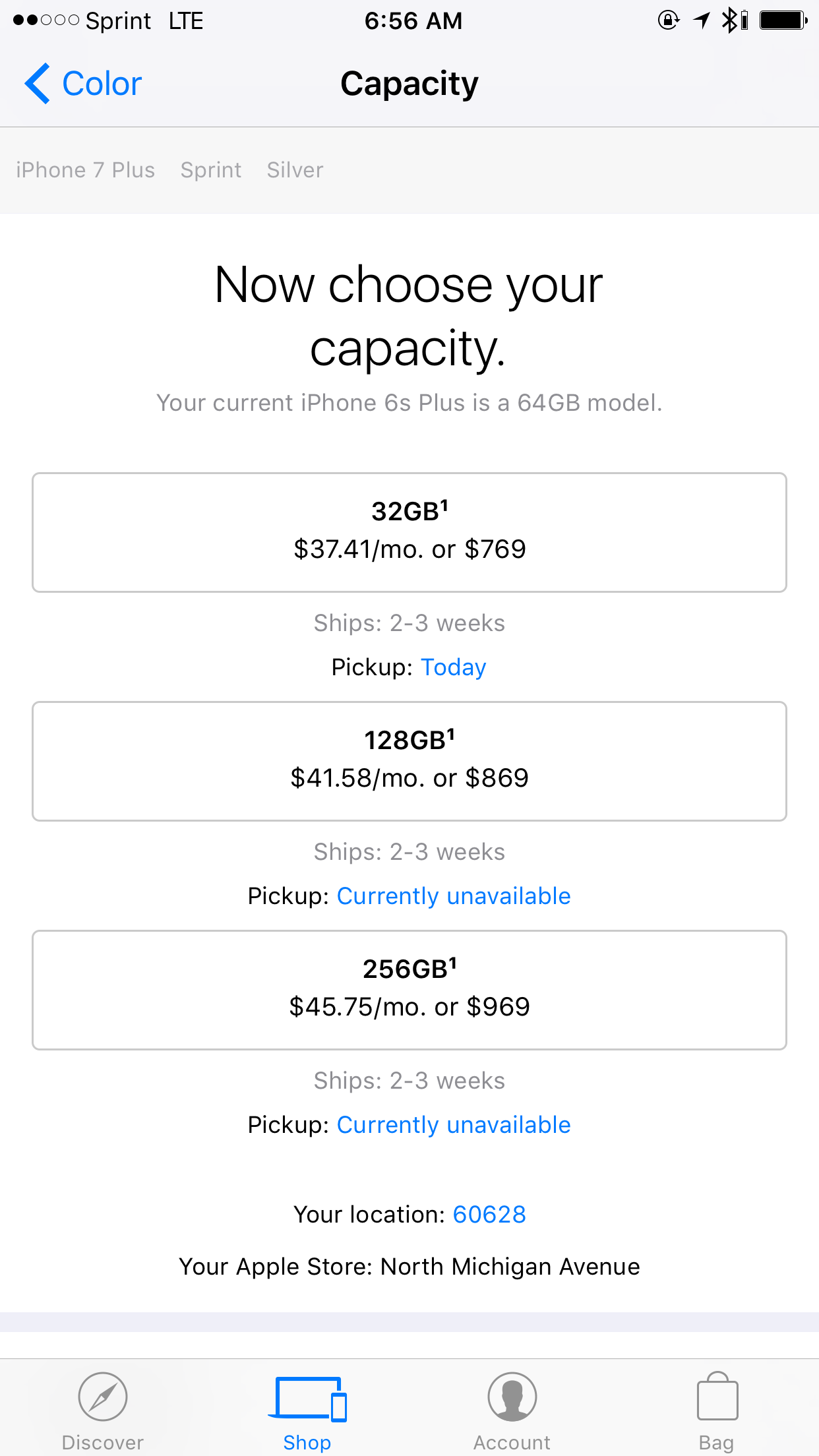Choose the 128GB capacity option

tap(409, 761)
